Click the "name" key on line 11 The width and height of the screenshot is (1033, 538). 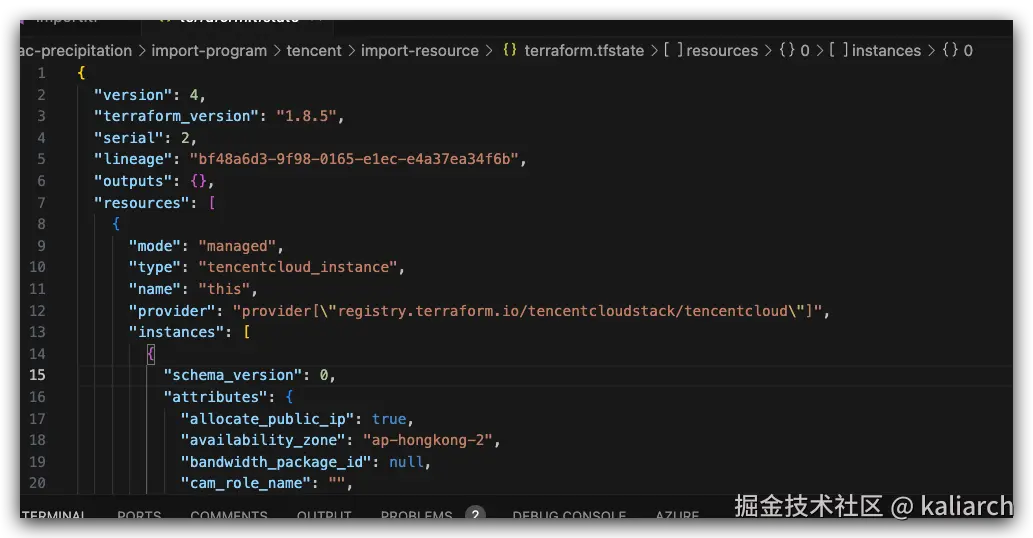pyautogui.click(x=155, y=288)
